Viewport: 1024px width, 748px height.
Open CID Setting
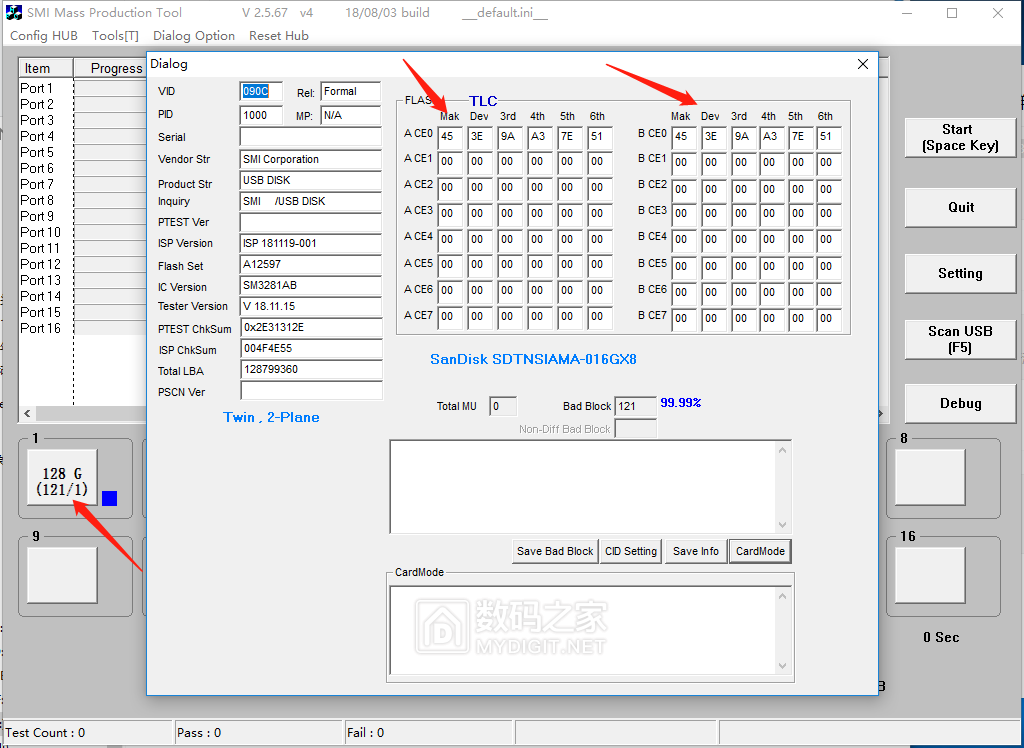point(631,551)
